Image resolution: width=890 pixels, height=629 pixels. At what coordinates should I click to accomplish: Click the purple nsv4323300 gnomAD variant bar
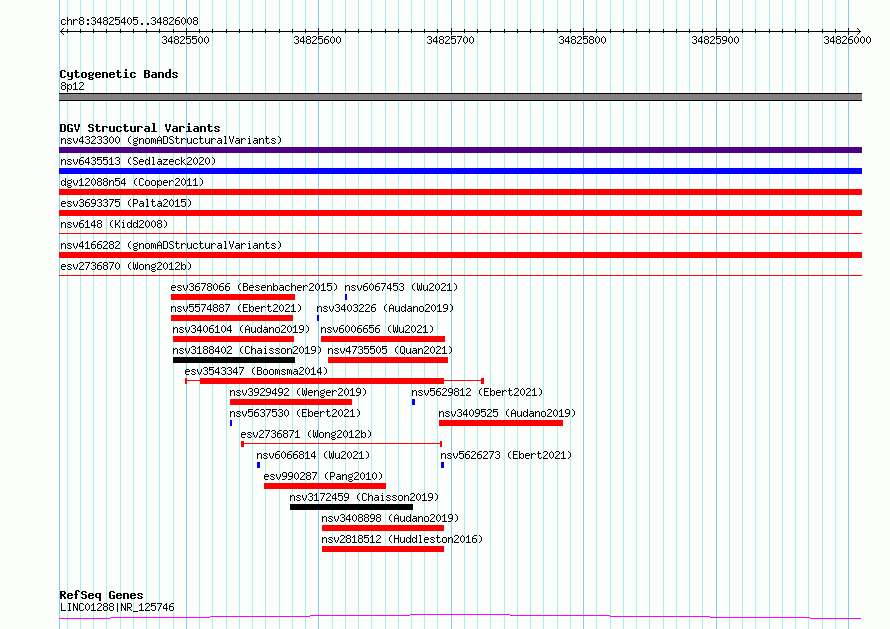click(460, 150)
